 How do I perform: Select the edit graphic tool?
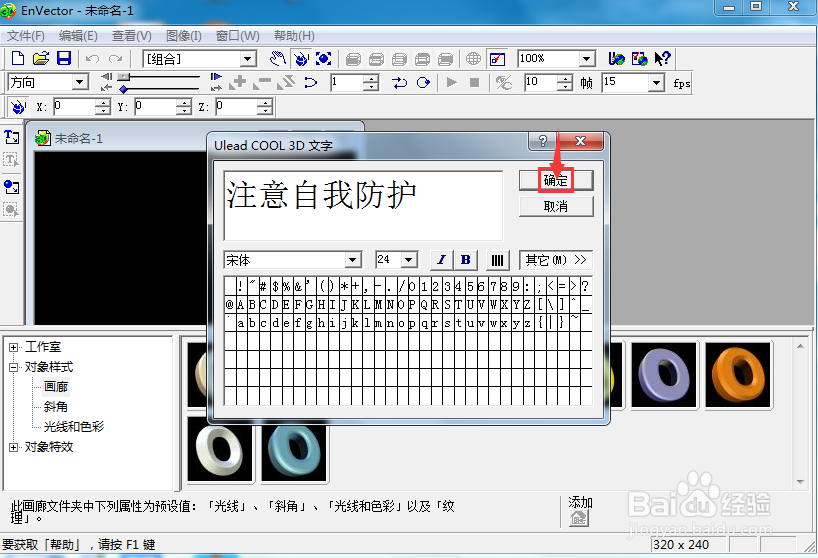[11, 209]
